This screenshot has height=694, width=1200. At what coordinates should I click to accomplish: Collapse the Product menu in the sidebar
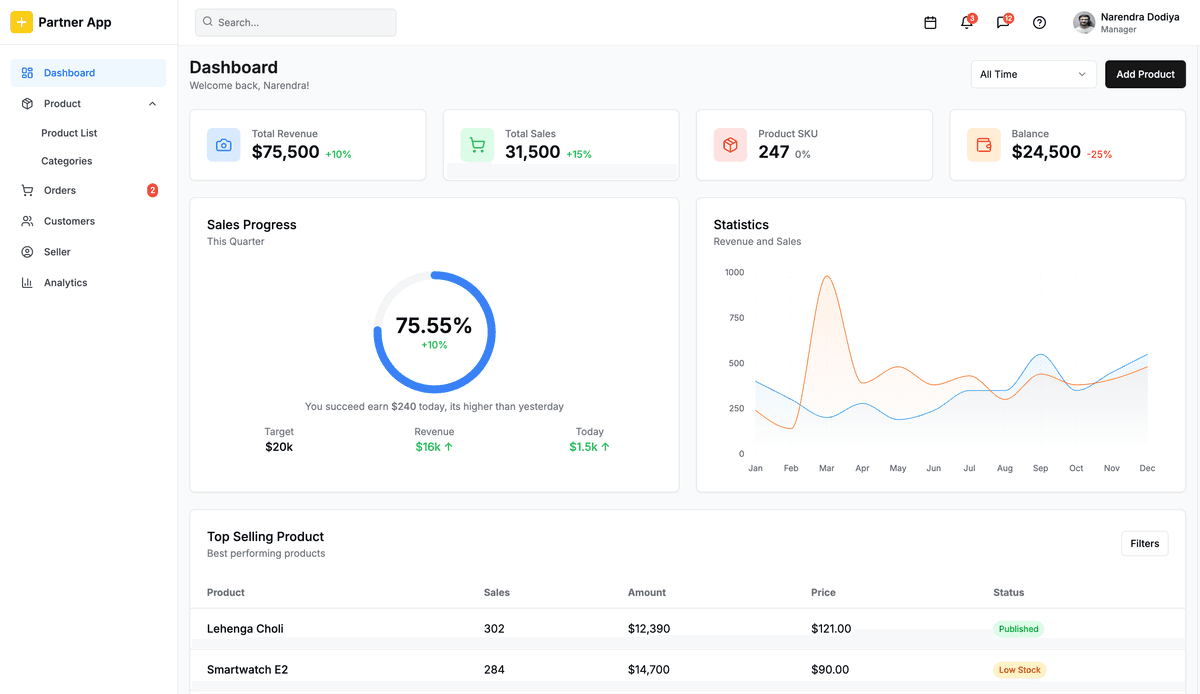(151, 103)
